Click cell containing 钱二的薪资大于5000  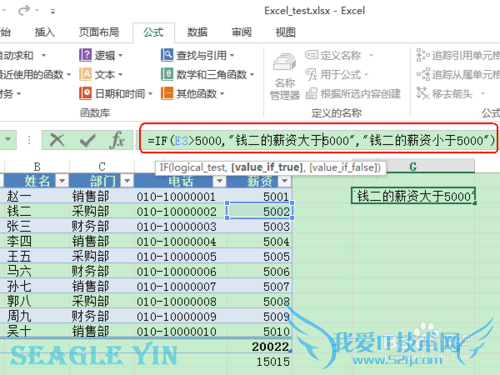(413, 196)
